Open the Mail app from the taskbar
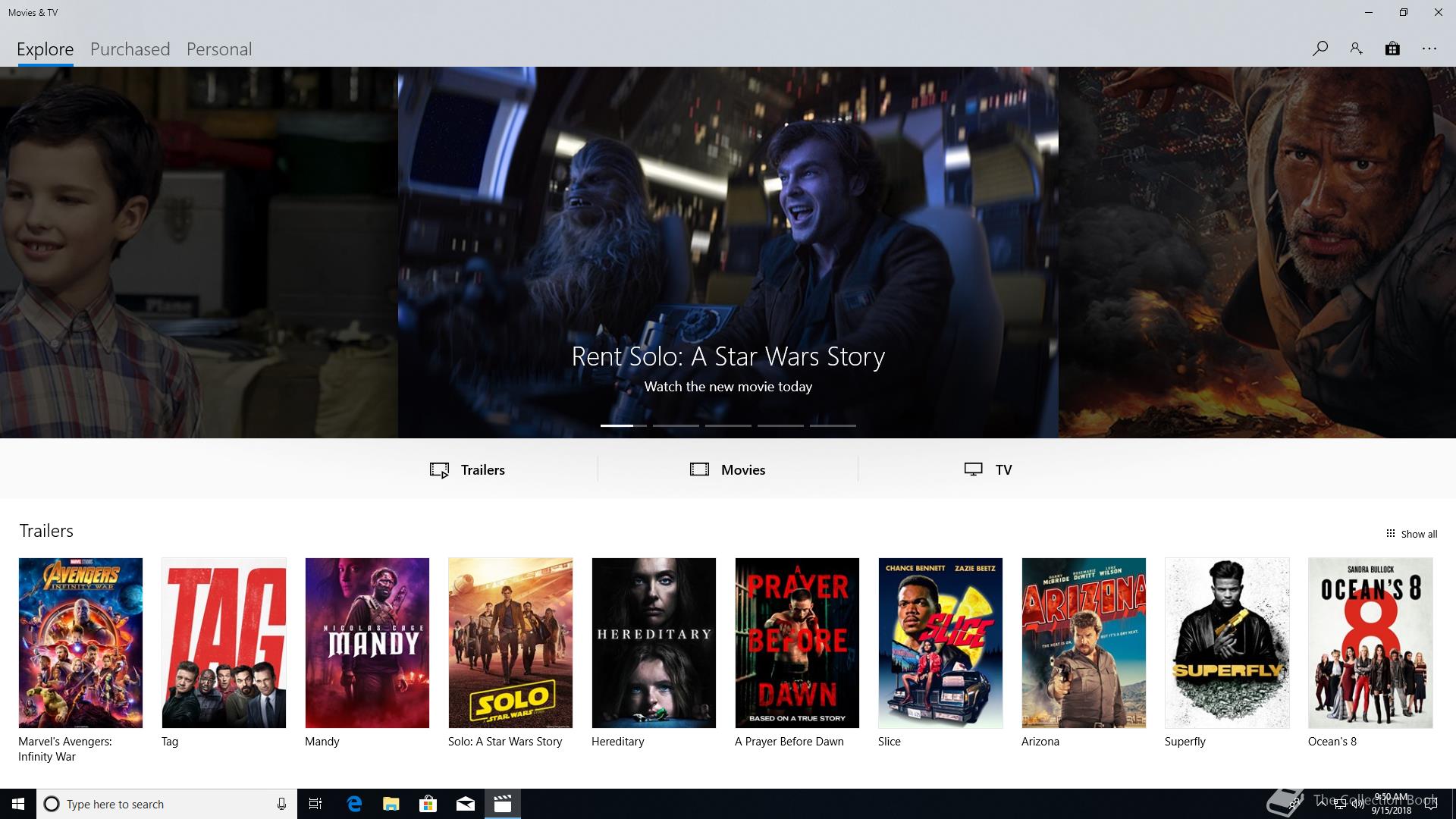 [x=466, y=804]
